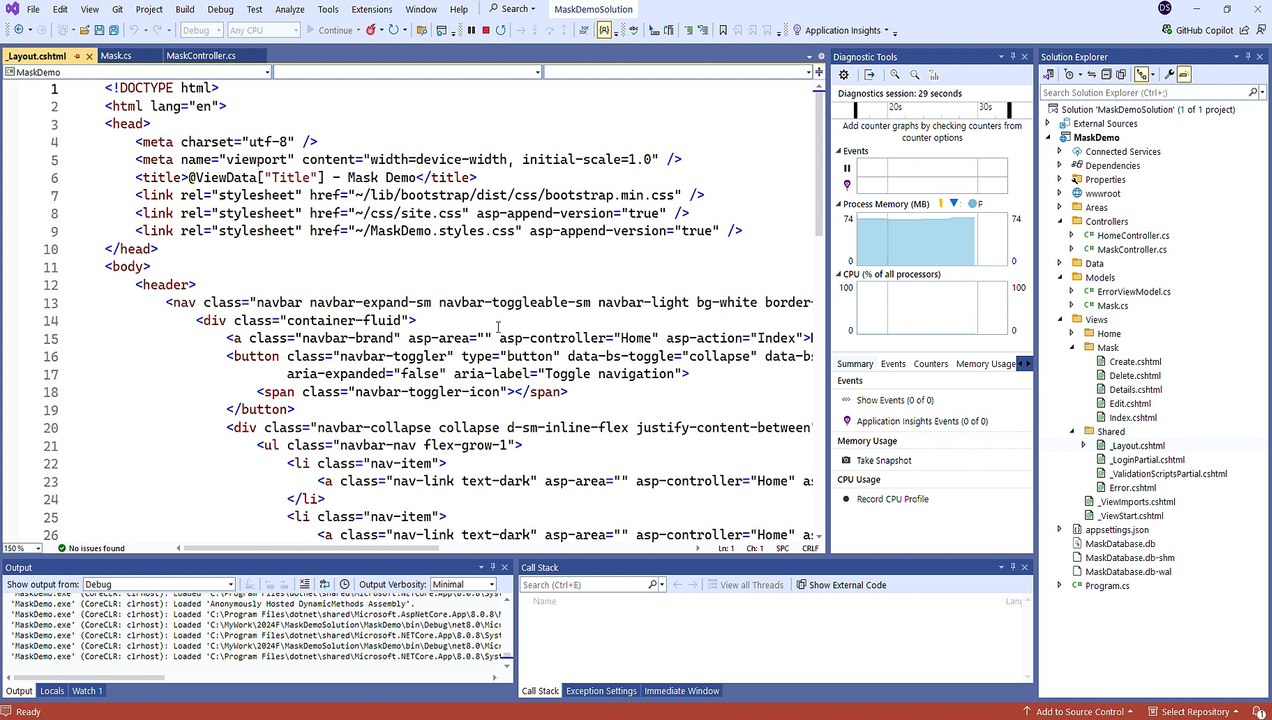The height and width of the screenshot is (720, 1272).
Task: Click Sync with Active Document icon
Action: [x=1092, y=74]
